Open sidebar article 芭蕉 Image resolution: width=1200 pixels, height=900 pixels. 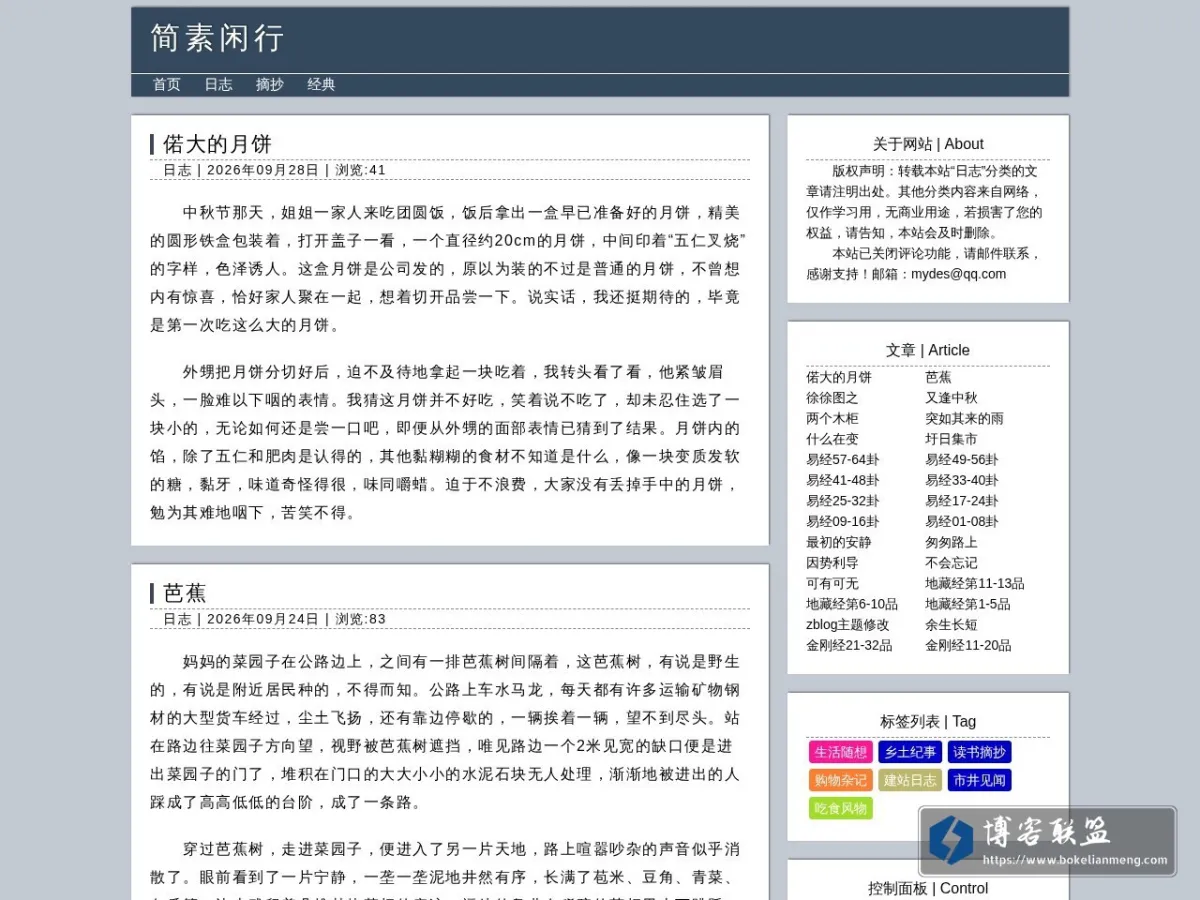938,377
